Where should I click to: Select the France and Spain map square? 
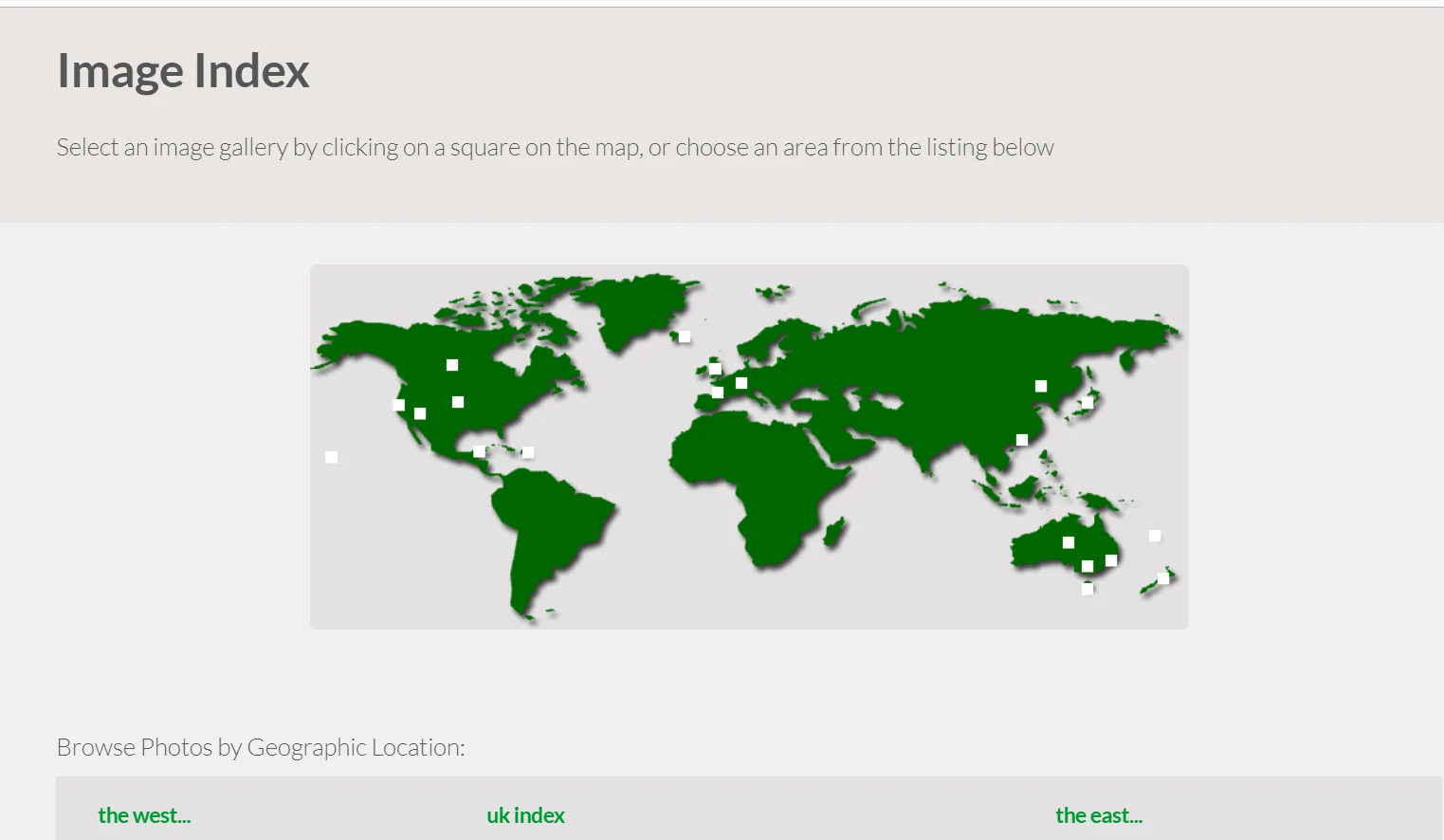(718, 393)
